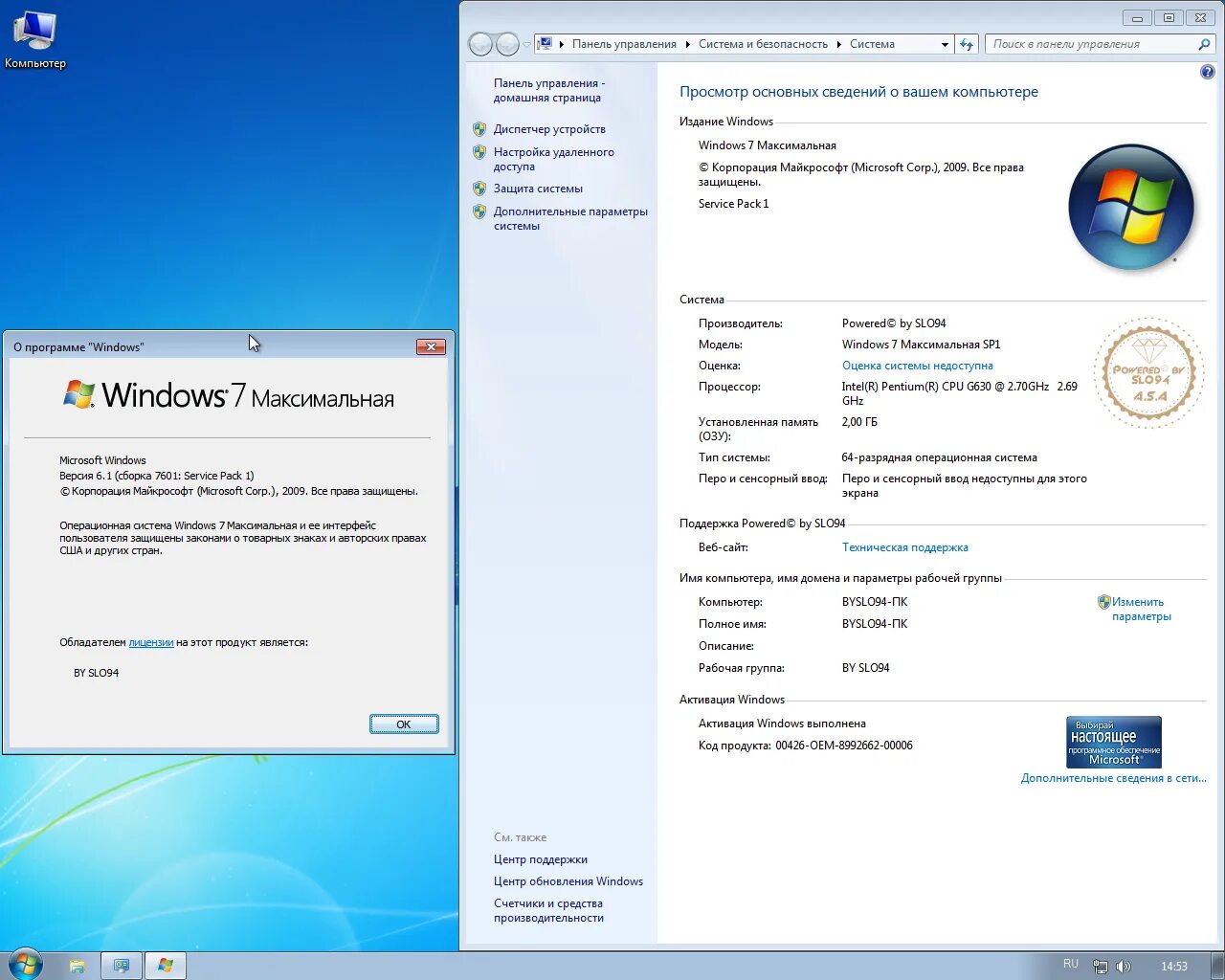Click the Service Pack 1 text

pos(733,204)
